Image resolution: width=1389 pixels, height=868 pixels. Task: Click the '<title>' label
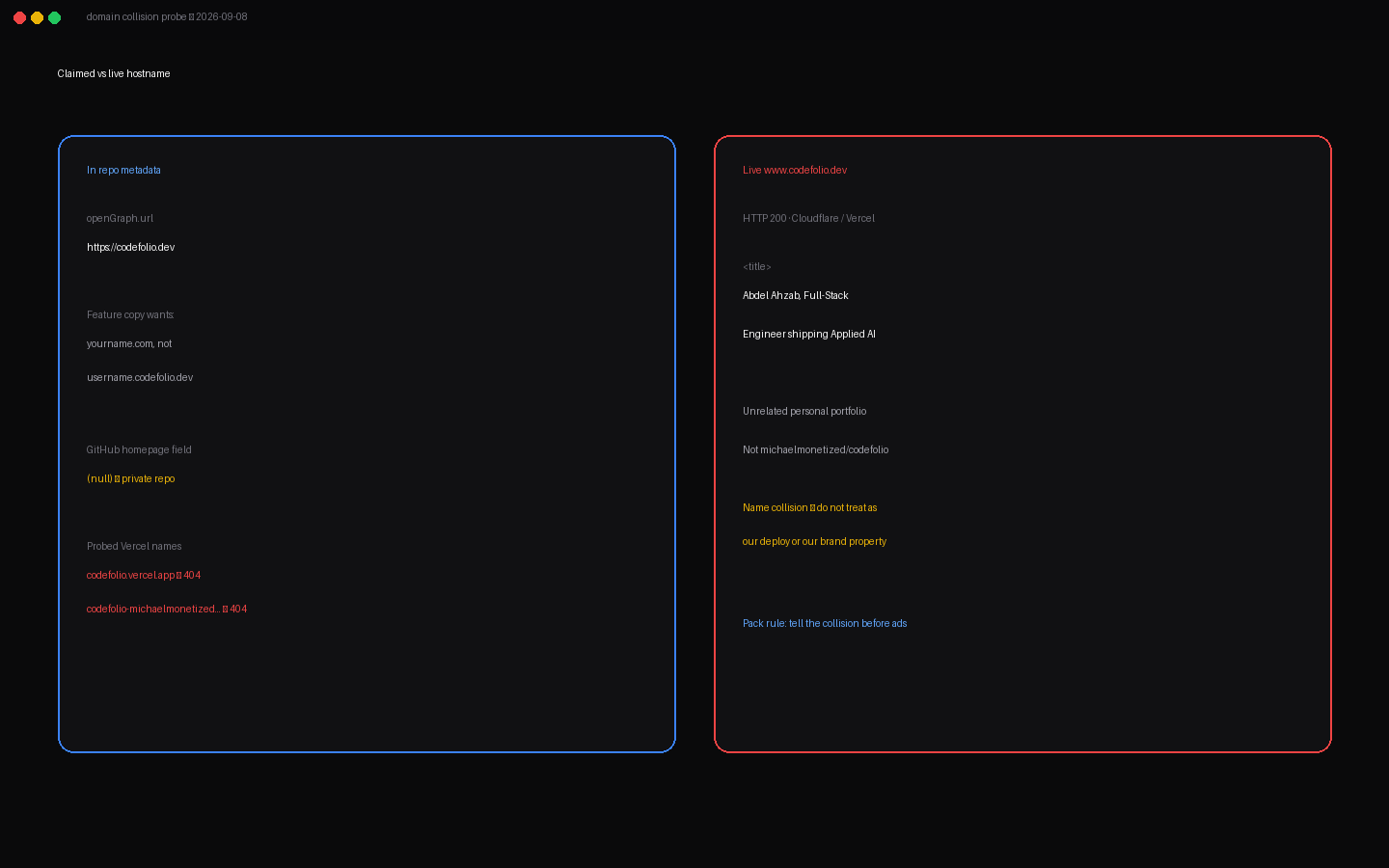click(757, 266)
